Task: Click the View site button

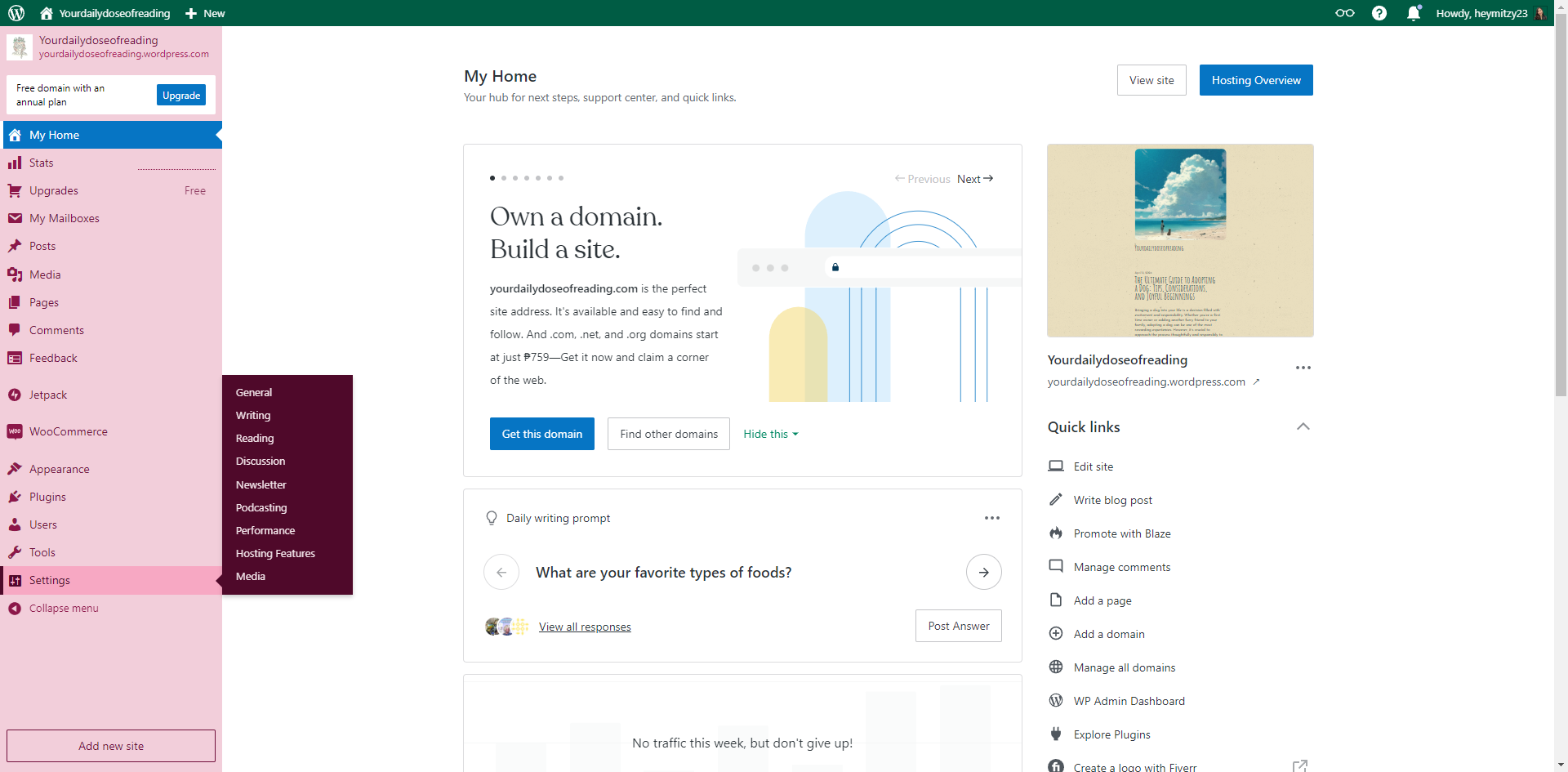Action: click(1151, 80)
